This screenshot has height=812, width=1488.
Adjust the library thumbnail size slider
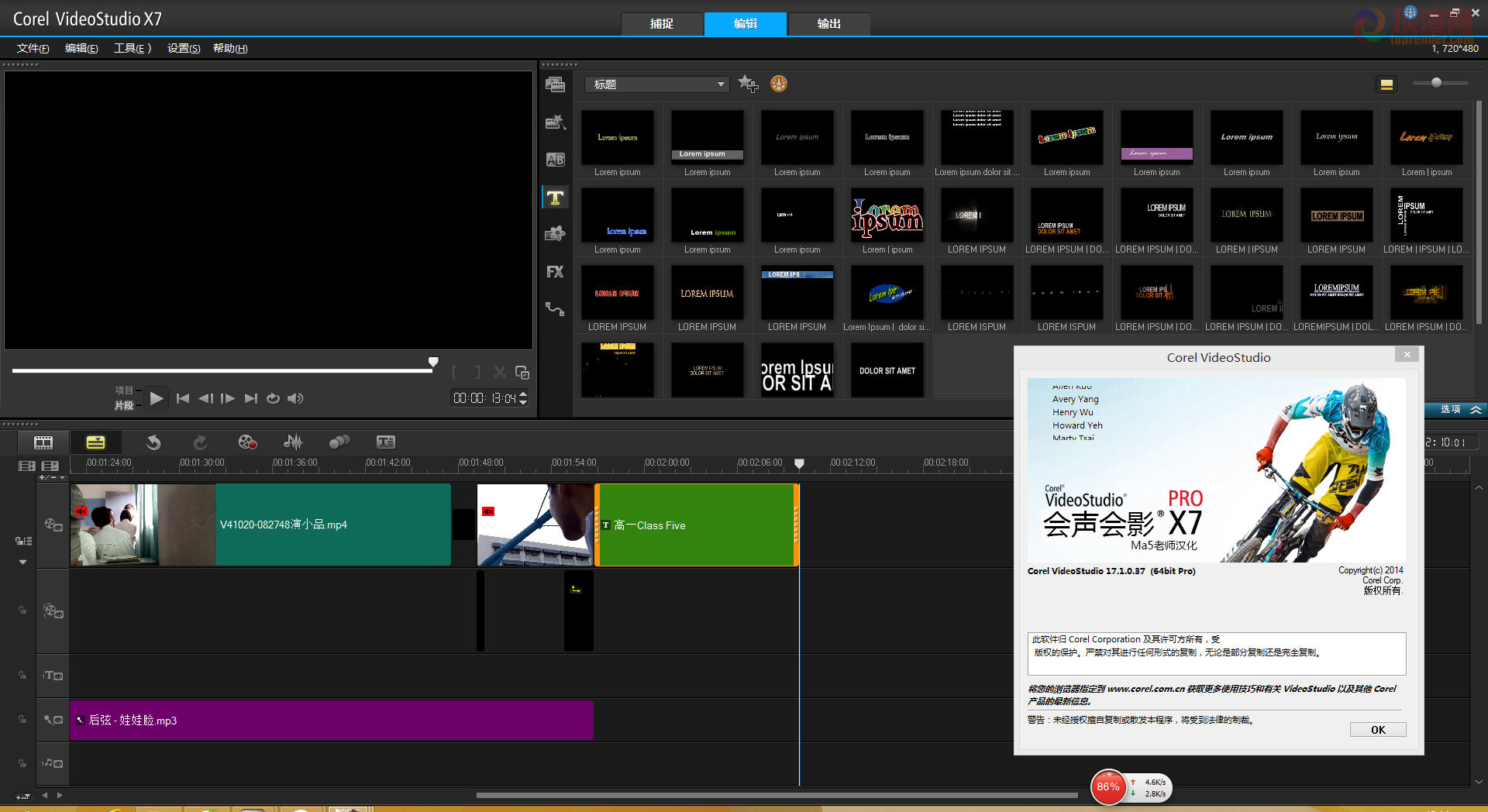(1437, 82)
